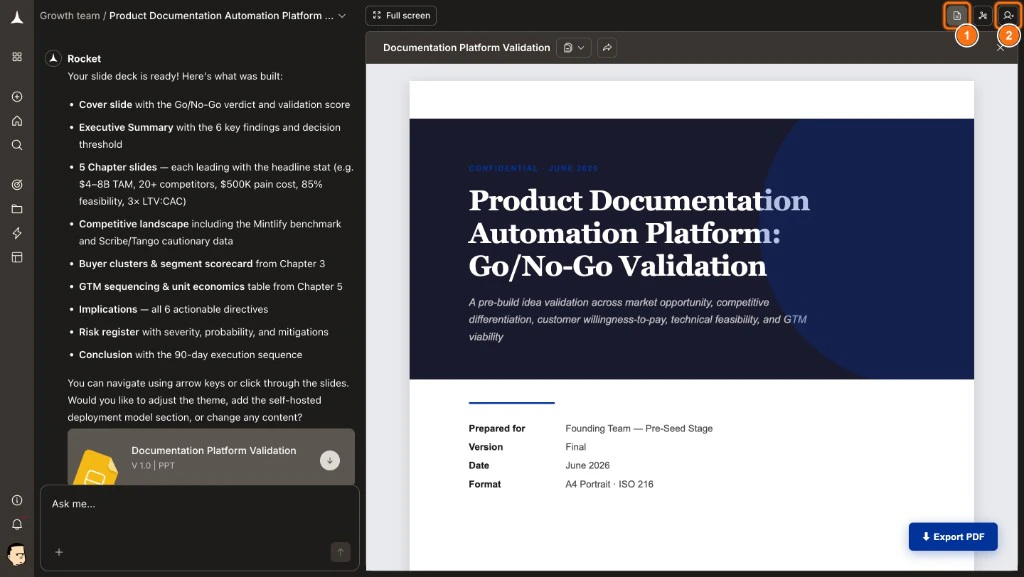Click the workflow connections icon in the top bar
The image size is (1024, 577).
(983, 15)
